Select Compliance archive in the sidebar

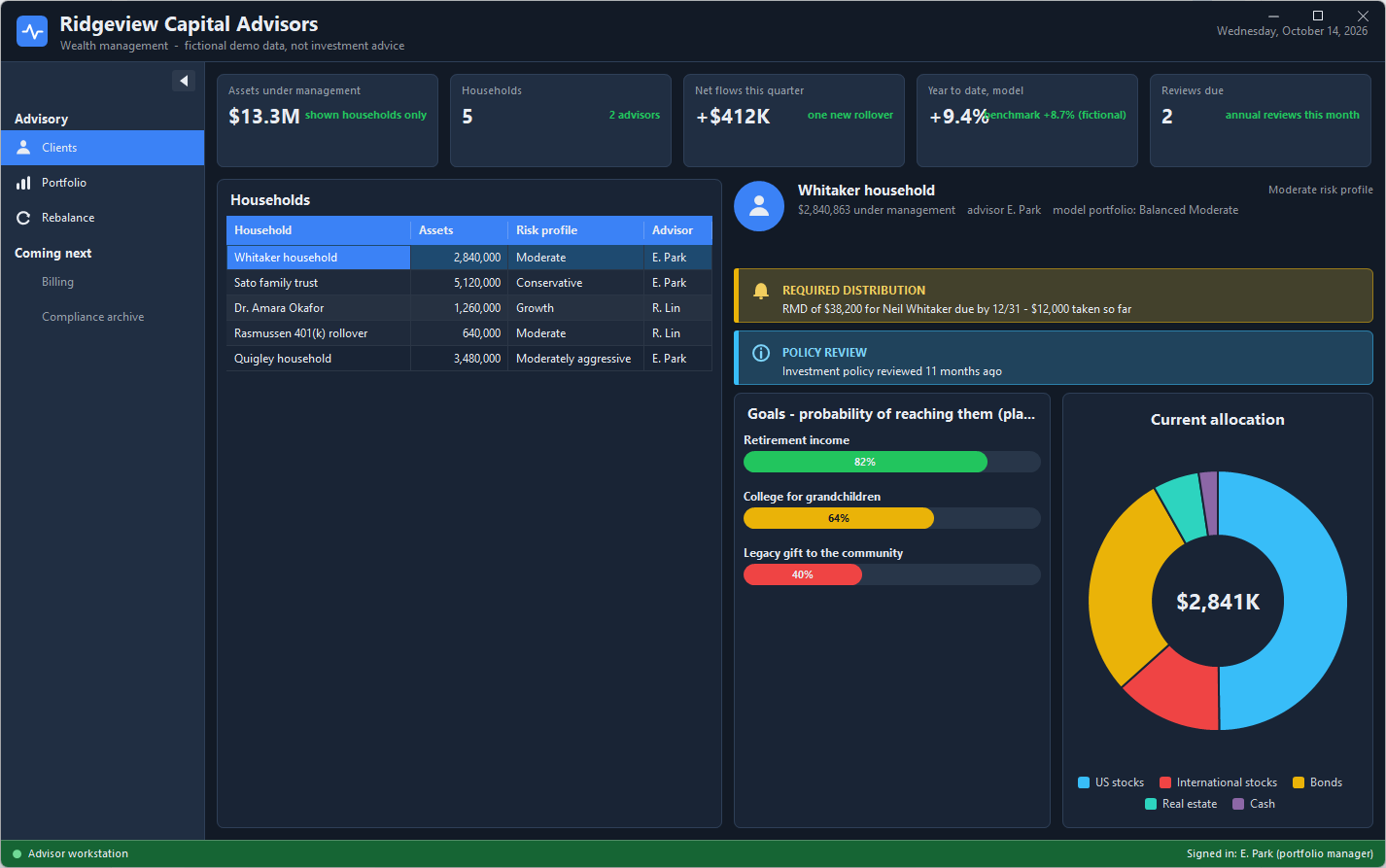(x=102, y=317)
